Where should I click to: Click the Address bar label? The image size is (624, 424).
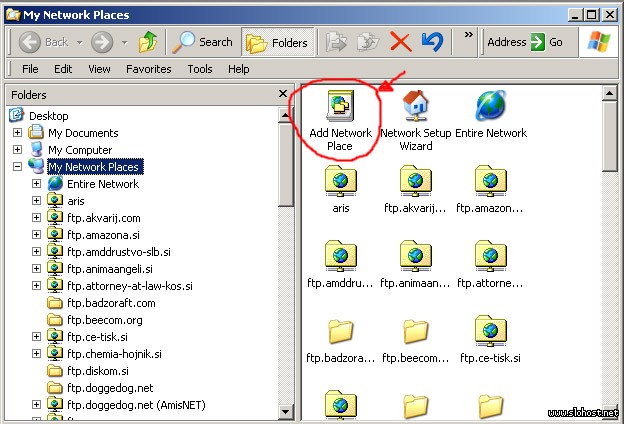507,42
